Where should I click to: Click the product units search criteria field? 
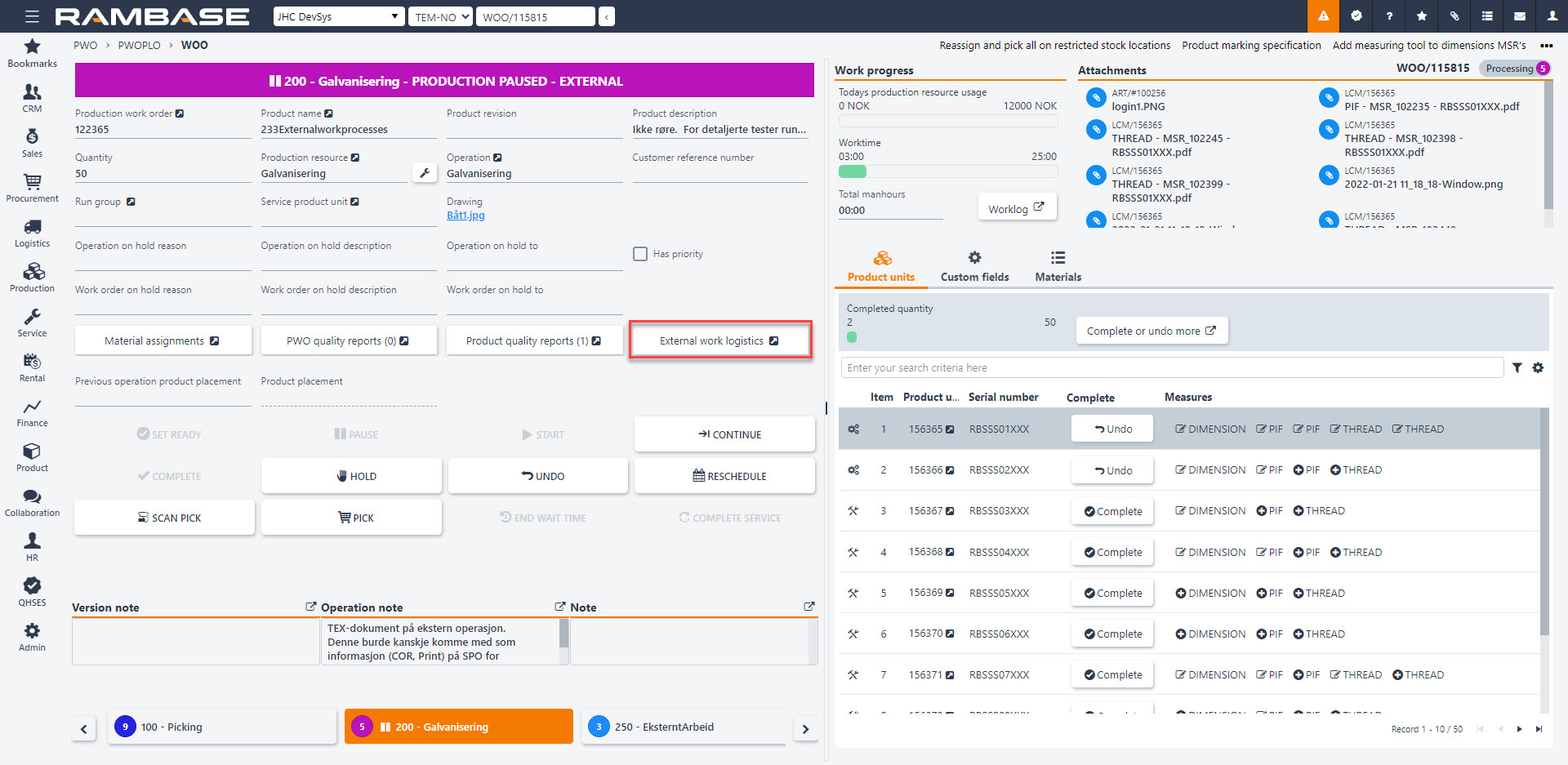(x=1171, y=368)
